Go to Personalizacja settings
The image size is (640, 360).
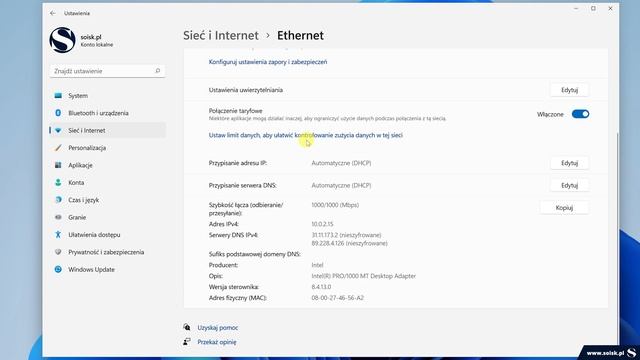coord(108,148)
